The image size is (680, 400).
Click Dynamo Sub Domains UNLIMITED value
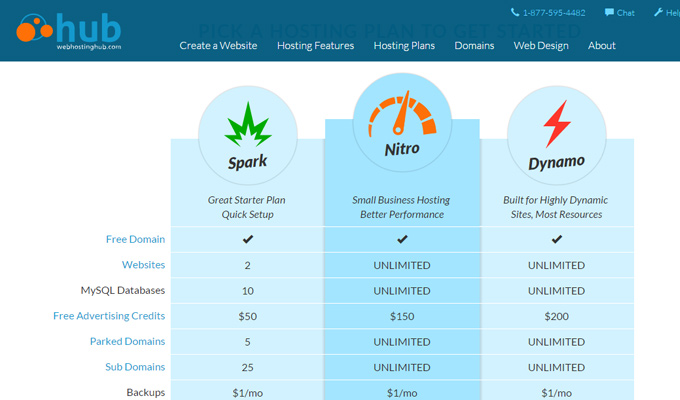pos(556,368)
